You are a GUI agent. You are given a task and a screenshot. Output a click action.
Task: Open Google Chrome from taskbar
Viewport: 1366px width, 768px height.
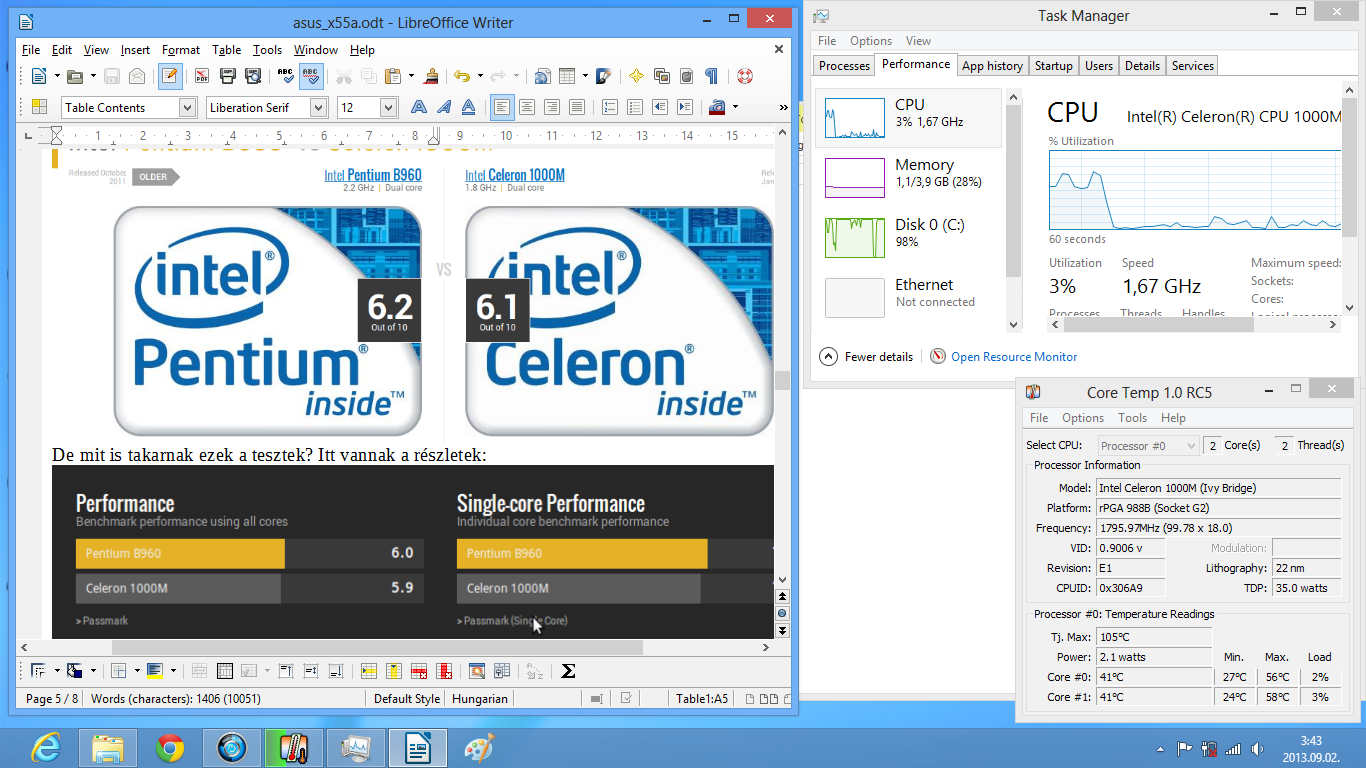click(170, 747)
